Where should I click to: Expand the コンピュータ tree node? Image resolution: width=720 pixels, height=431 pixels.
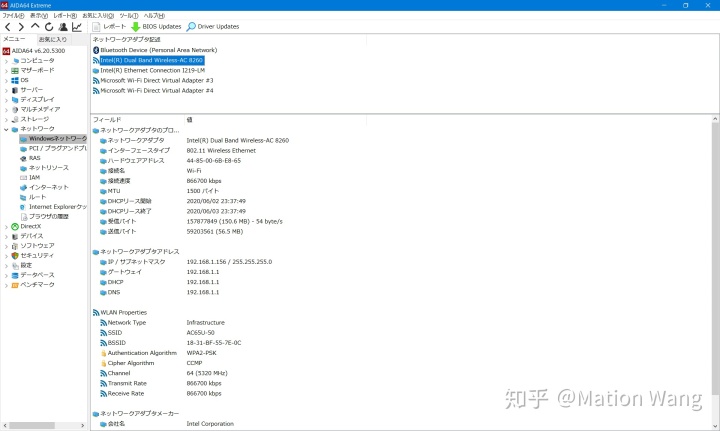6,61
